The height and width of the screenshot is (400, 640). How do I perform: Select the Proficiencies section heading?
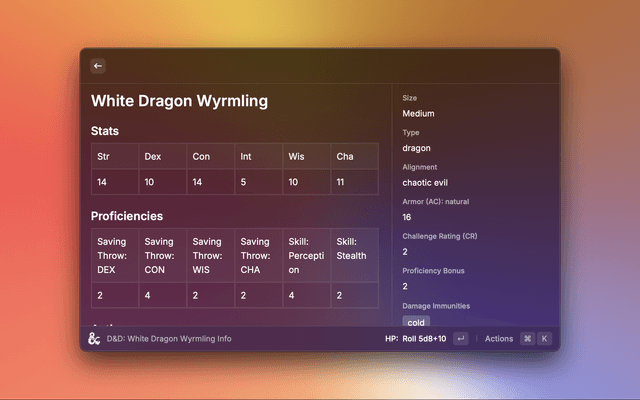(127, 216)
